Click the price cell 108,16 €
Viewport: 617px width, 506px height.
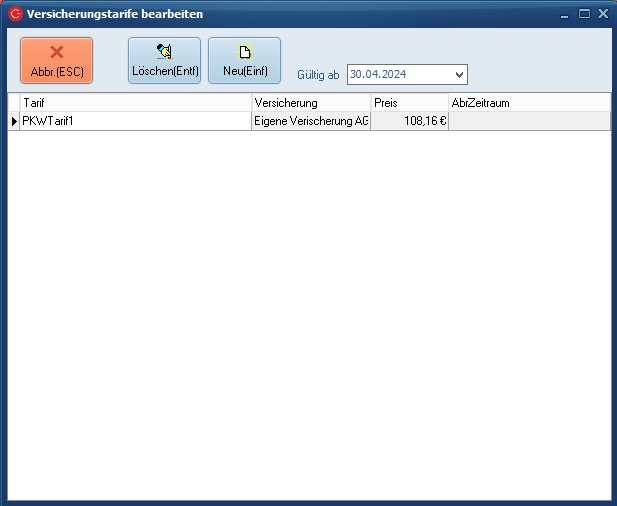point(409,121)
